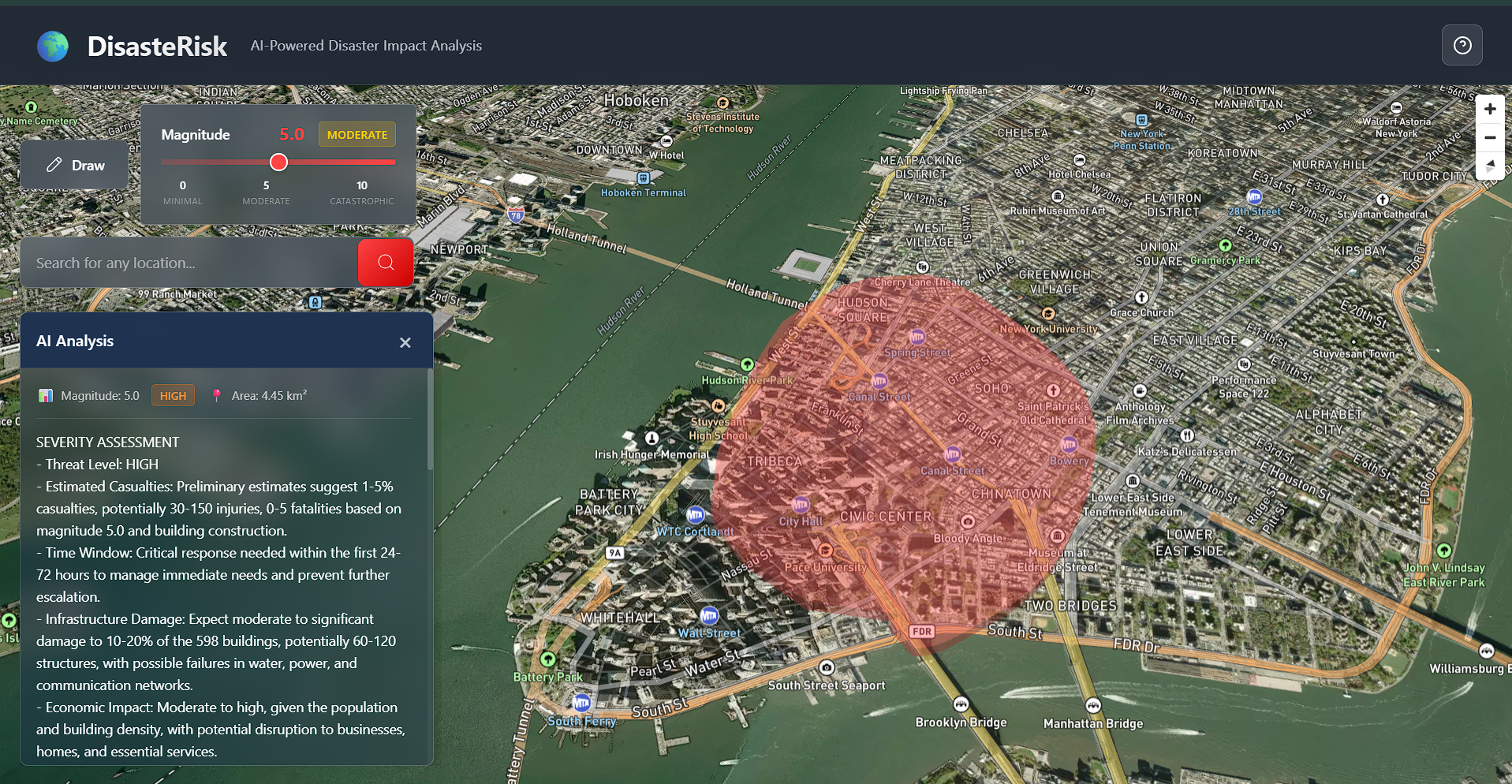Click the Katz's Delicatessen restaurant marker
1512x784 pixels.
(x=1187, y=435)
